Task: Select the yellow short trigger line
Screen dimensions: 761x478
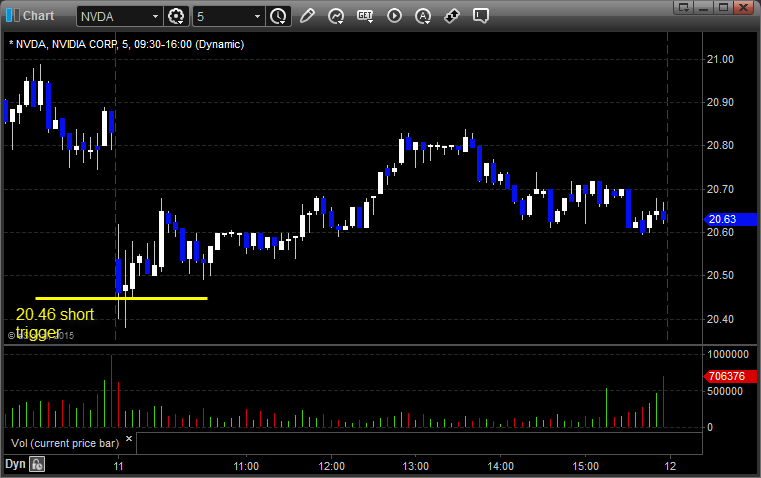Action: pos(121,298)
